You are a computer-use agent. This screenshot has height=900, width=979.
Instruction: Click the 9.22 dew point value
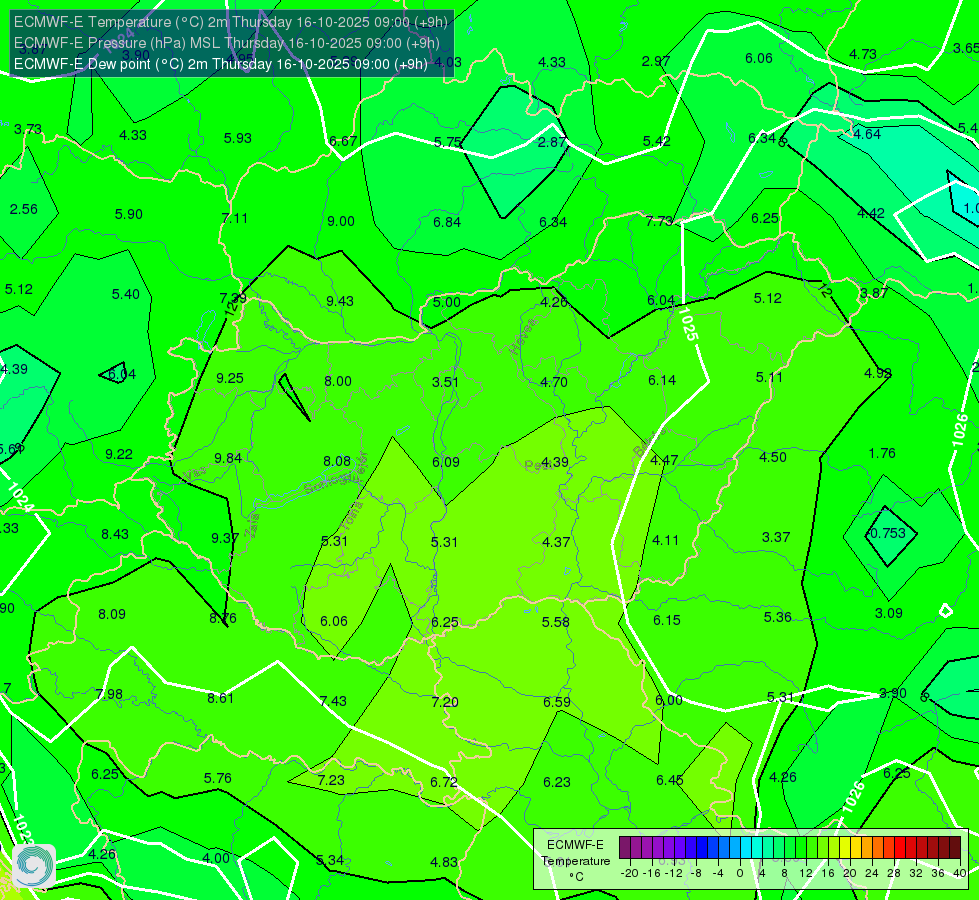click(x=119, y=455)
